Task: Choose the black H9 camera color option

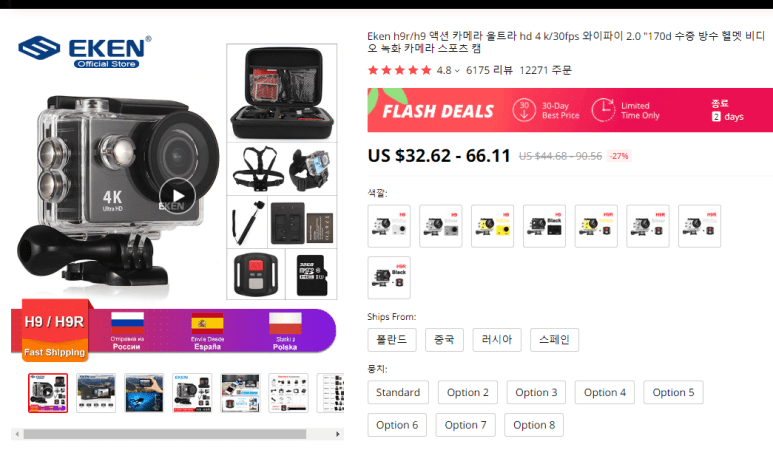Action: point(544,226)
